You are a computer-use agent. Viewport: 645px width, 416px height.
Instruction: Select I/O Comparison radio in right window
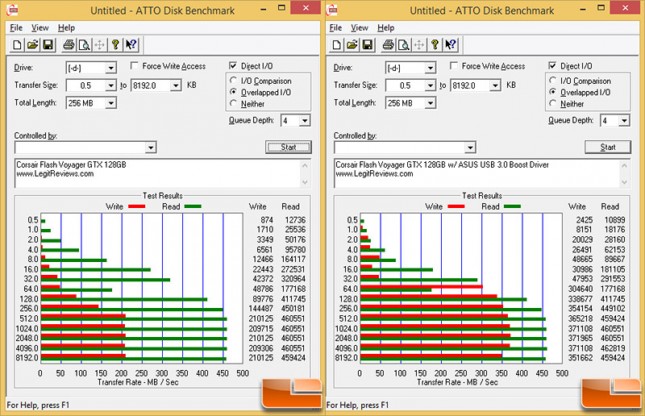click(553, 80)
